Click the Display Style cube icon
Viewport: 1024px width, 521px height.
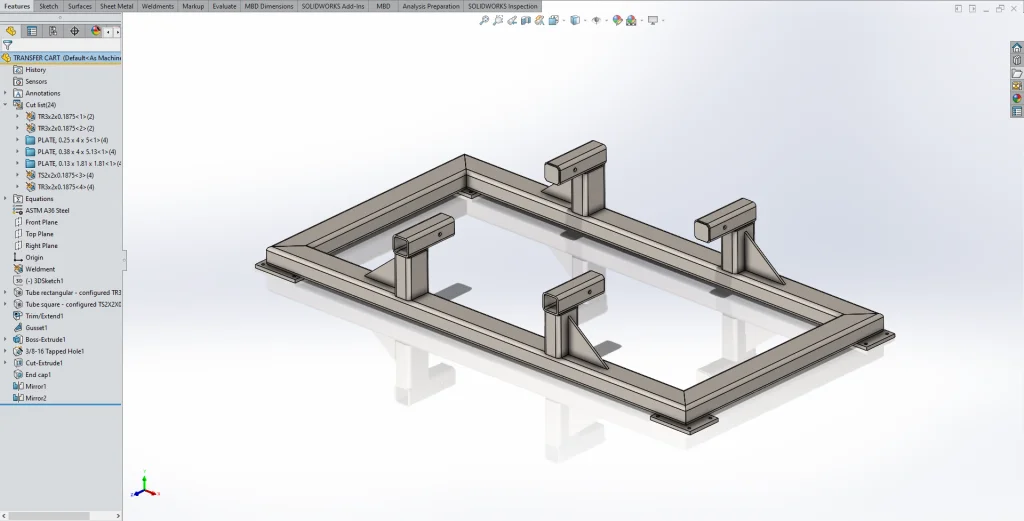click(575, 20)
